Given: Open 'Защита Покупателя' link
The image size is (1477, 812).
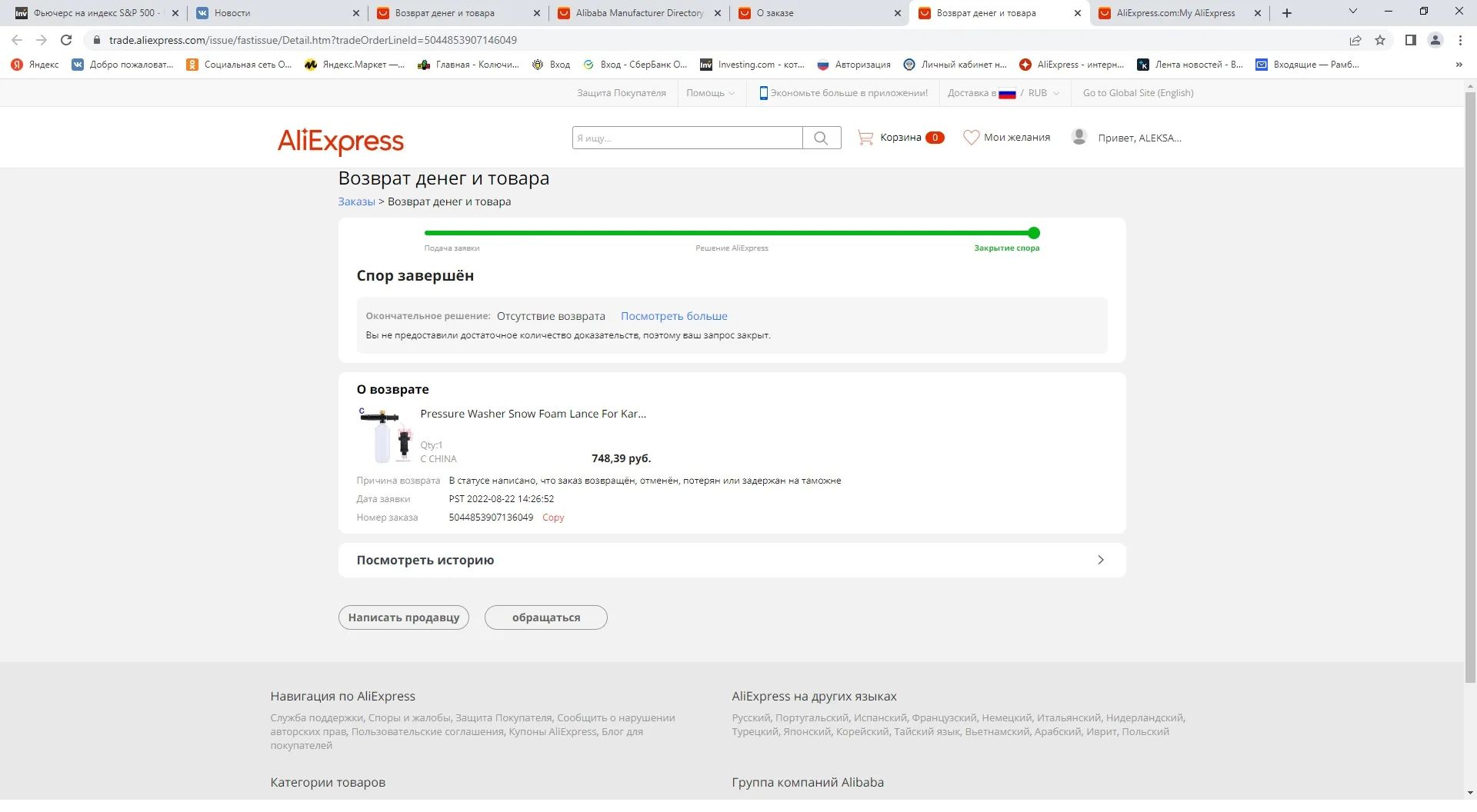Looking at the screenshot, I should click(x=622, y=93).
